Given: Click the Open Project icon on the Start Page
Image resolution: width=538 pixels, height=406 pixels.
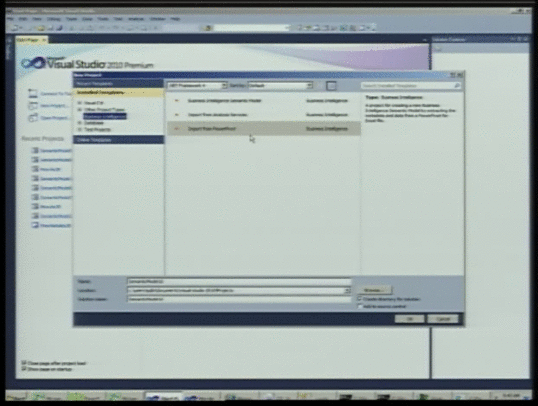Looking at the screenshot, I should point(33,118).
